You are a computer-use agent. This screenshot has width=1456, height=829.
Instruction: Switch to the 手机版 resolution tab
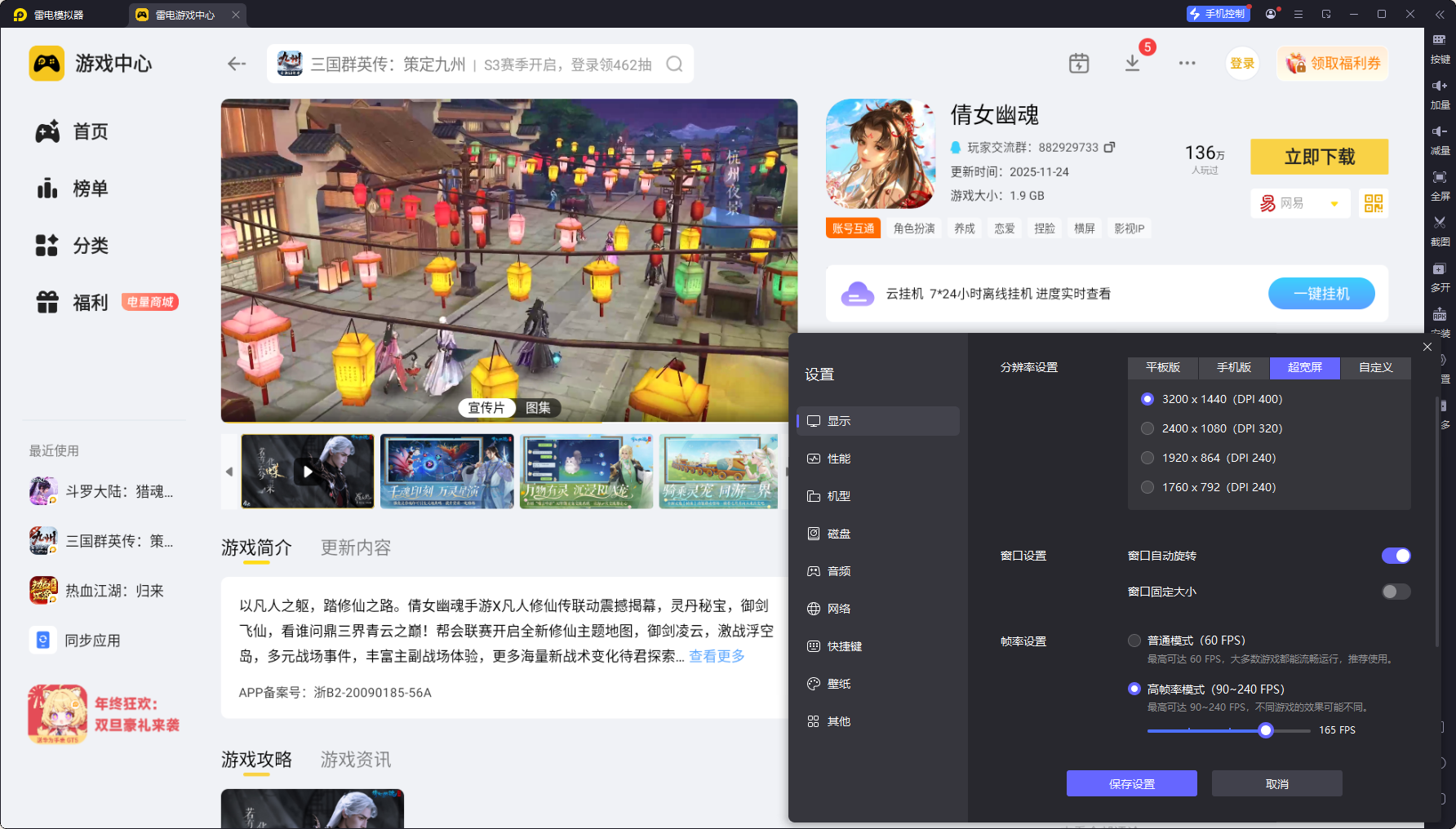pyautogui.click(x=1234, y=368)
